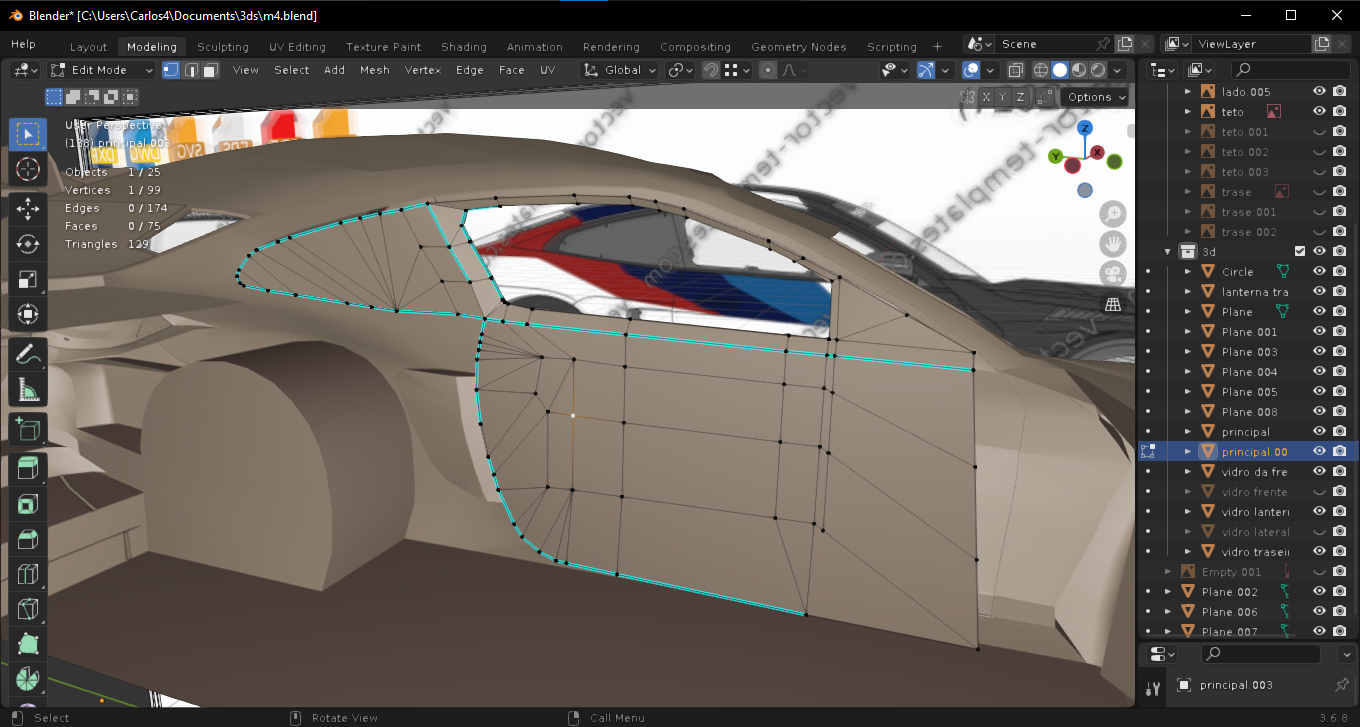Collapse the 3d collection in outliner
Image resolution: width=1360 pixels, height=727 pixels.
[1167, 251]
